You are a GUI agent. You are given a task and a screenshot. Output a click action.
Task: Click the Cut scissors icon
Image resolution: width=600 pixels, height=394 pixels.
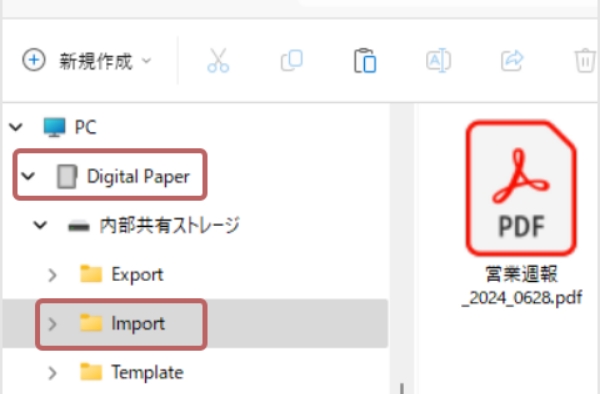[x=218, y=60]
